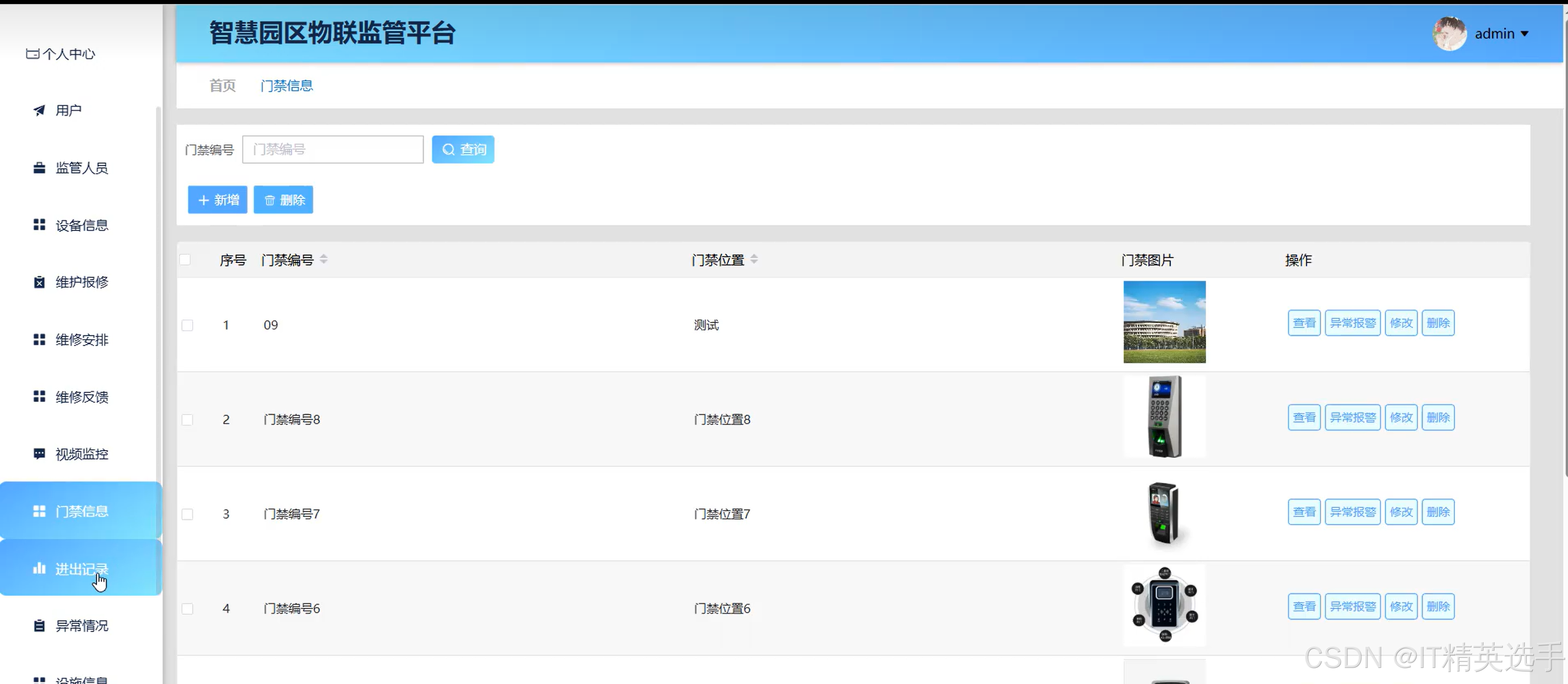Check the checkbox for row 09
1568x684 pixels.
click(x=188, y=325)
